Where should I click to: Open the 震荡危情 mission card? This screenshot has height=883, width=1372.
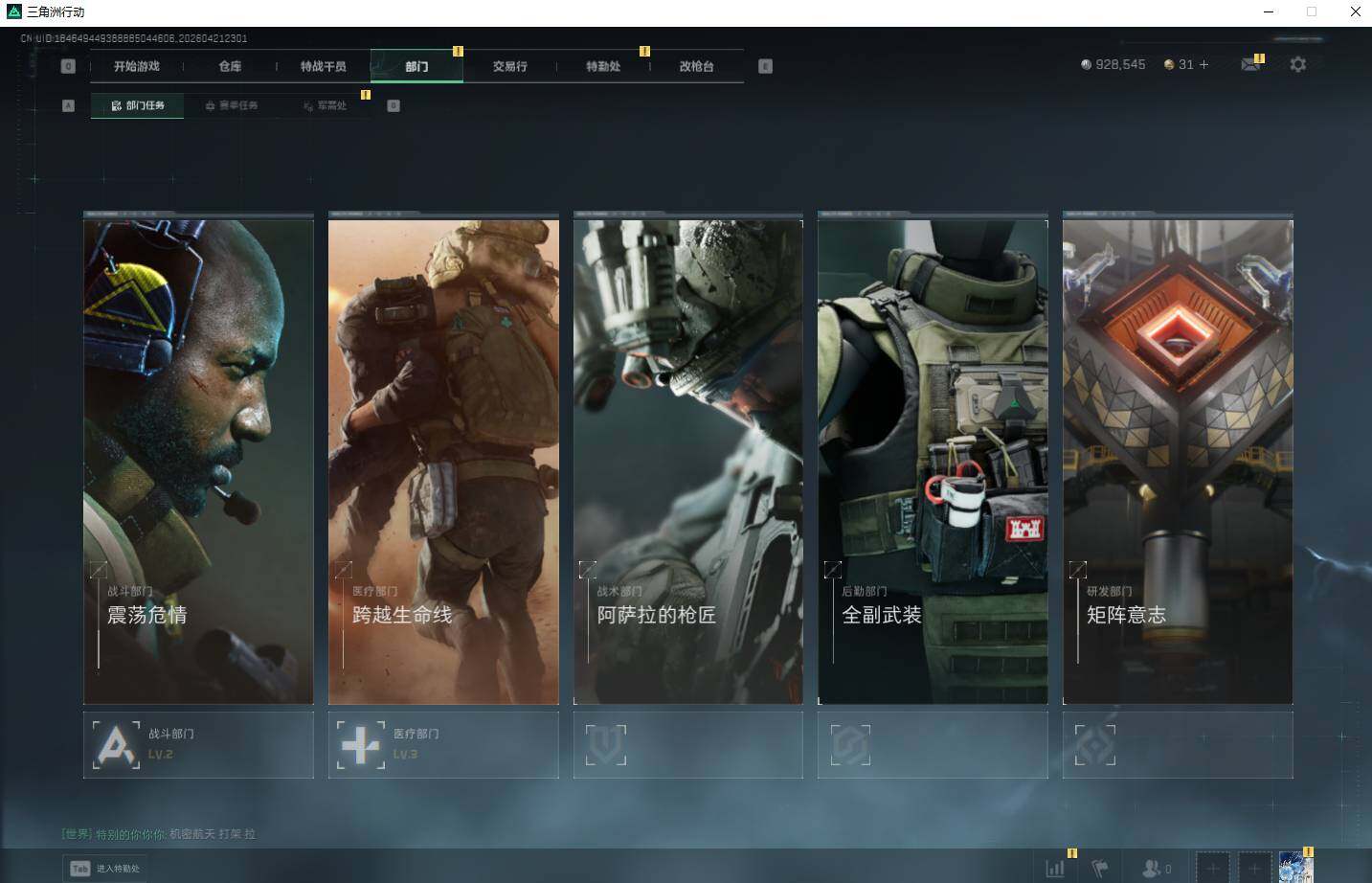point(198,462)
